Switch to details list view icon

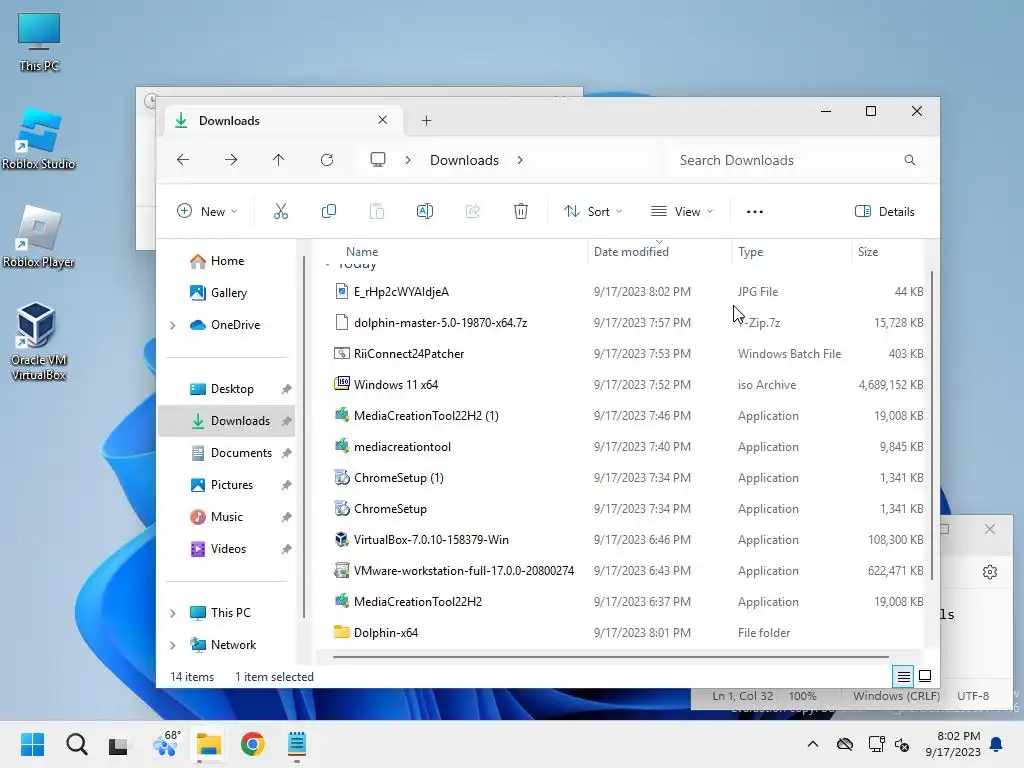(903, 677)
